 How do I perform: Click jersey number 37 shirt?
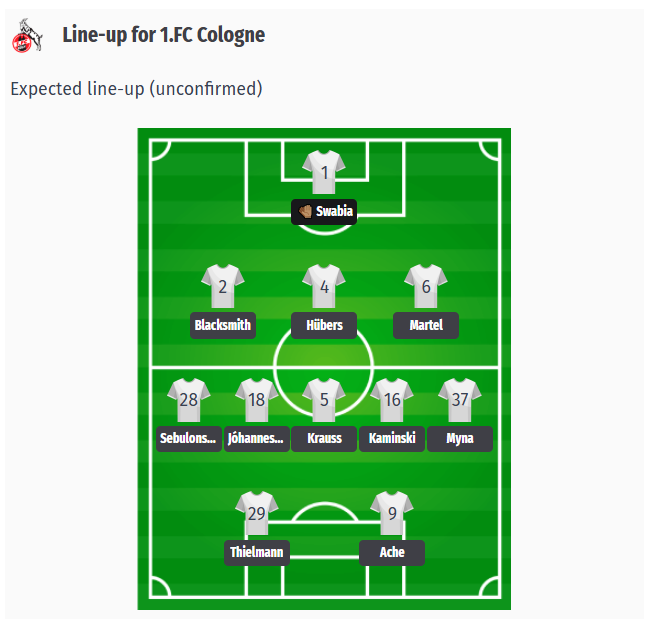tap(460, 400)
